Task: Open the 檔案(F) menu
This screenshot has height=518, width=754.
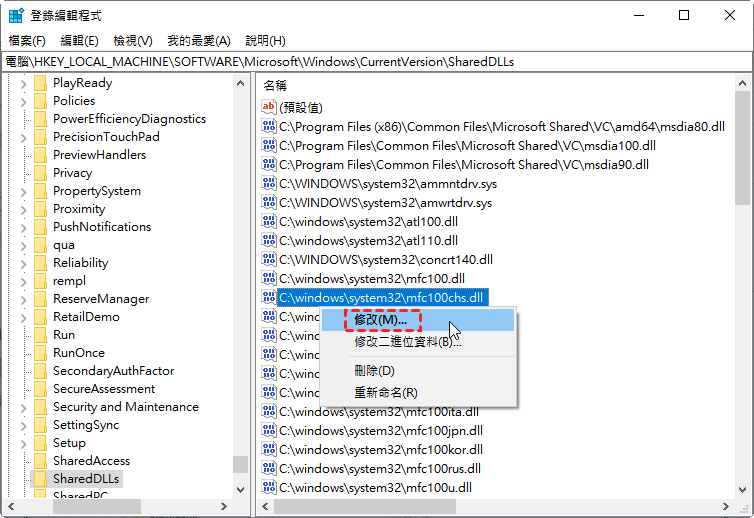Action: (x=27, y=41)
